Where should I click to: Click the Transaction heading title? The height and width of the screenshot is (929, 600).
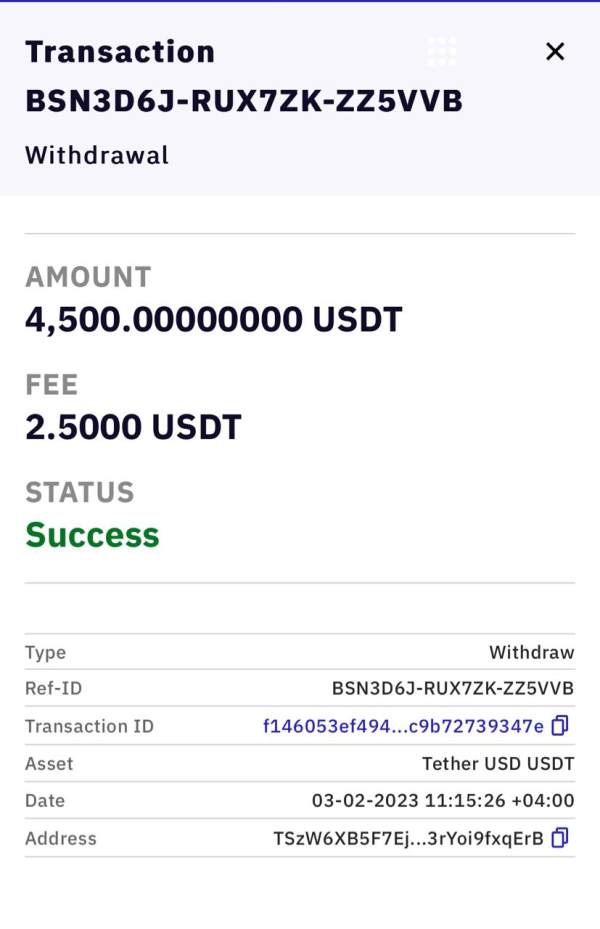tap(120, 52)
